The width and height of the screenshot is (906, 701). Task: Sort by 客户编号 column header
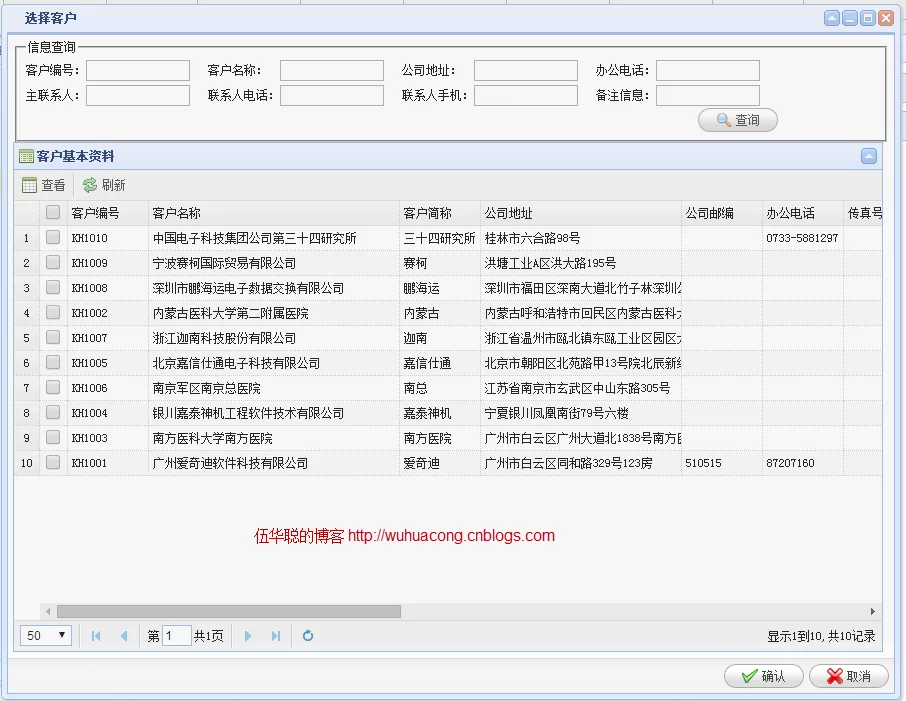point(107,213)
